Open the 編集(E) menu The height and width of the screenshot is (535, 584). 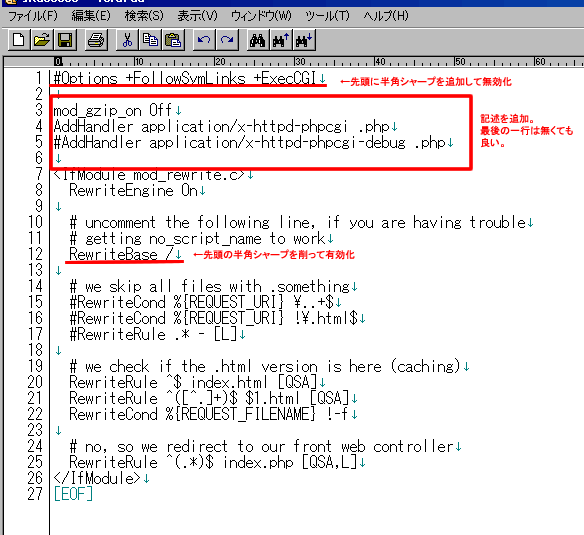91,16
